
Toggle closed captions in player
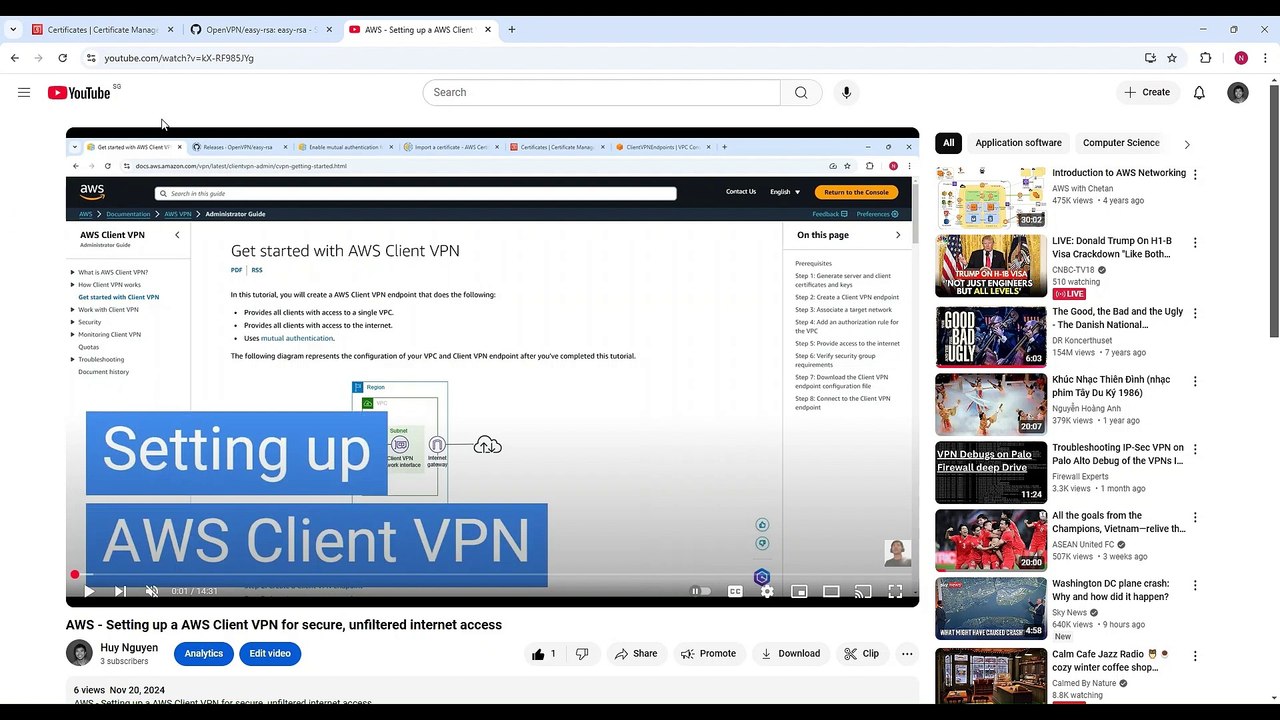click(735, 591)
